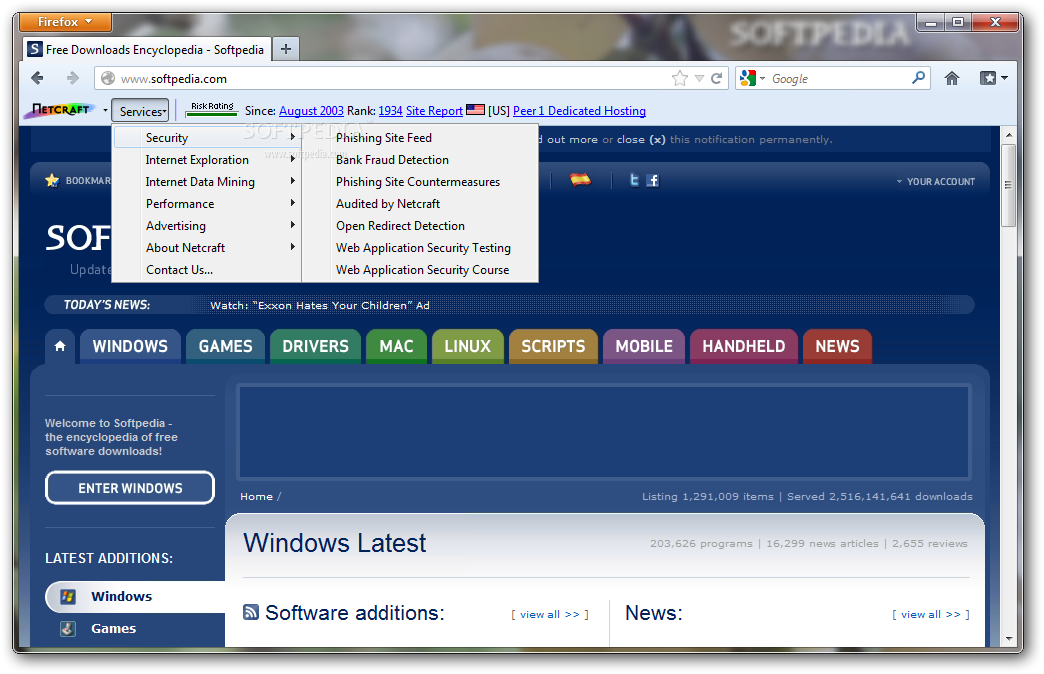
Task: Click the ENTER WINDOWS button
Action: click(x=130, y=488)
